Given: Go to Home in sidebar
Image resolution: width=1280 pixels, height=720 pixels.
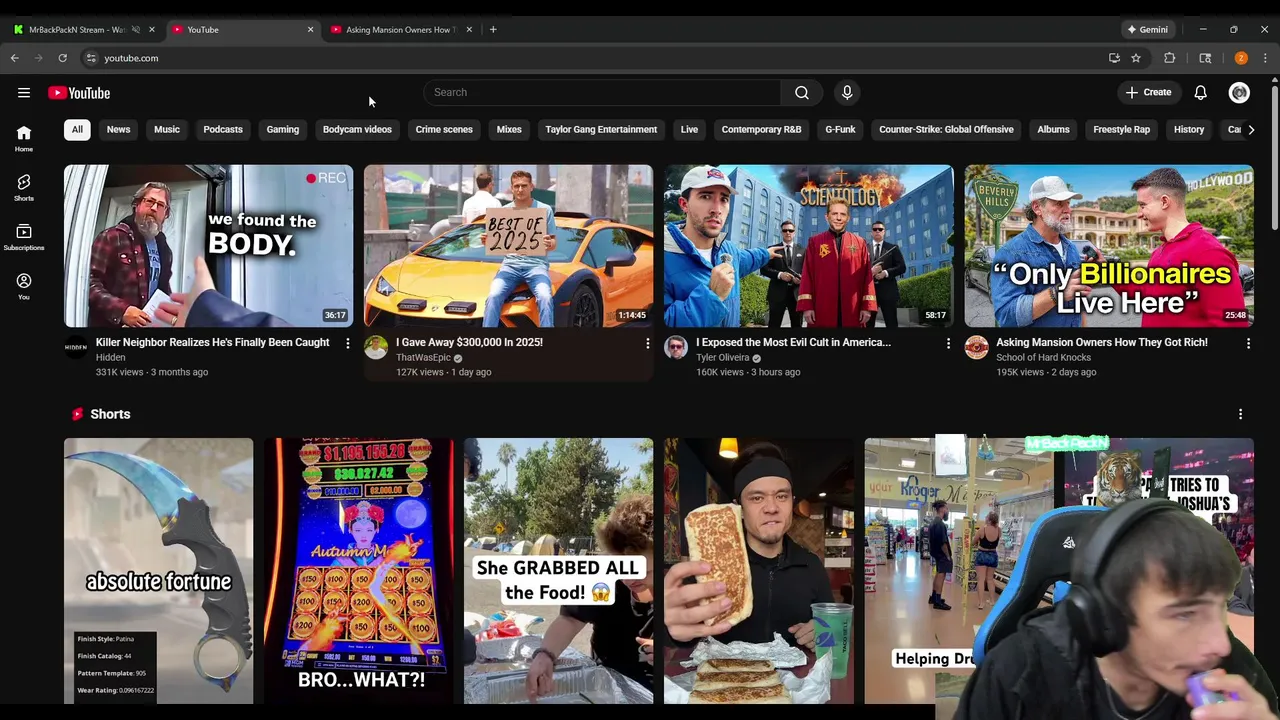Looking at the screenshot, I should coord(24,138).
